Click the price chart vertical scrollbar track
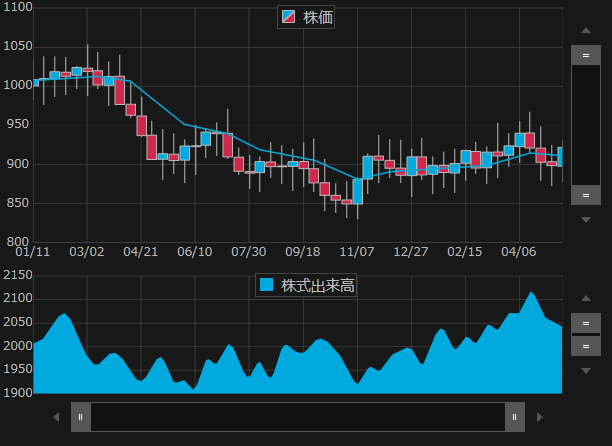 [586, 125]
